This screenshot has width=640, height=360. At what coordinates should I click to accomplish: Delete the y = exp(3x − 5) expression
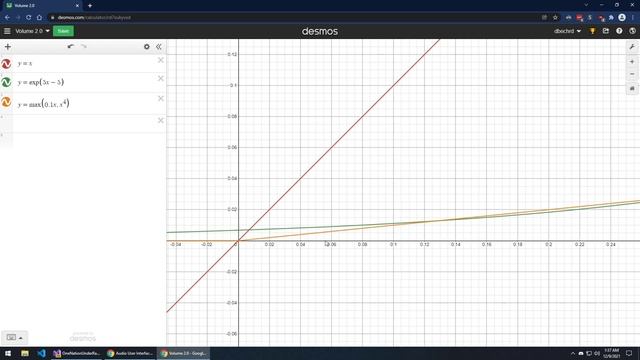pyautogui.click(x=161, y=78)
